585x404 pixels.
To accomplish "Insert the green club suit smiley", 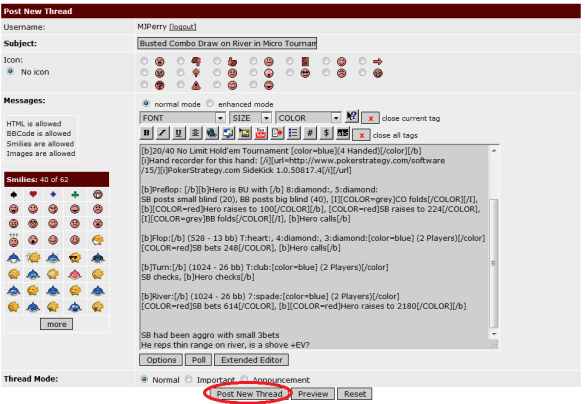I will [x=75, y=194].
